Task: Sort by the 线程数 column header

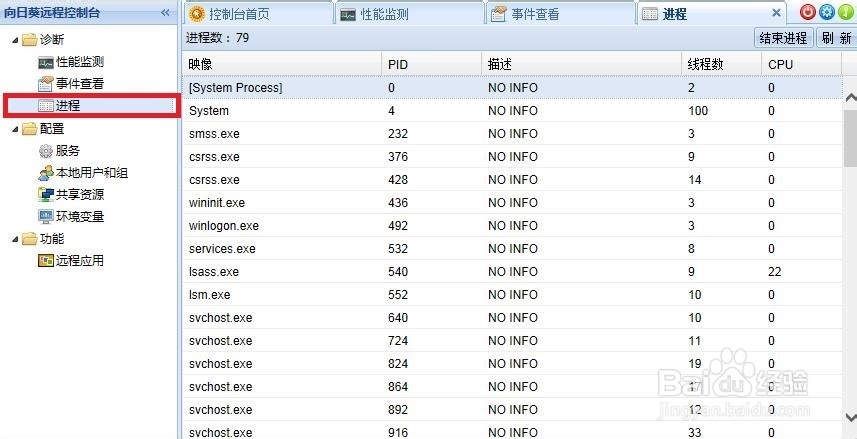Action: 721,65
